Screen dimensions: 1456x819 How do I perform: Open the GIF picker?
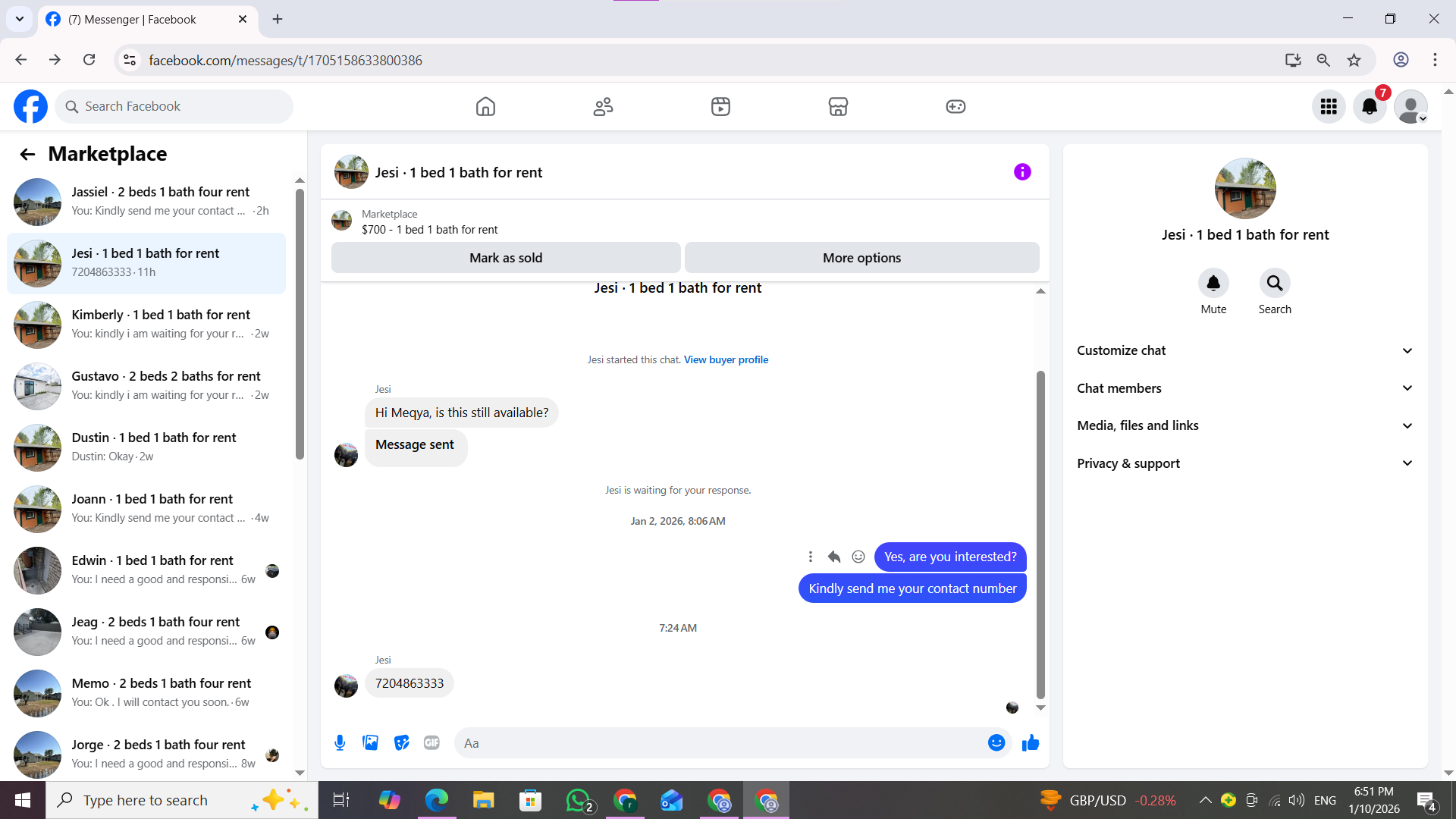pos(431,743)
